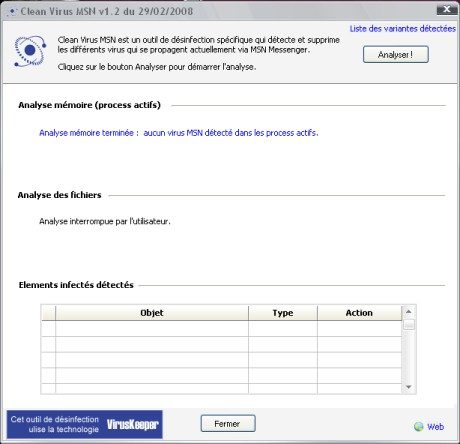Click the Fermer button
The image size is (460, 444).
click(x=228, y=424)
